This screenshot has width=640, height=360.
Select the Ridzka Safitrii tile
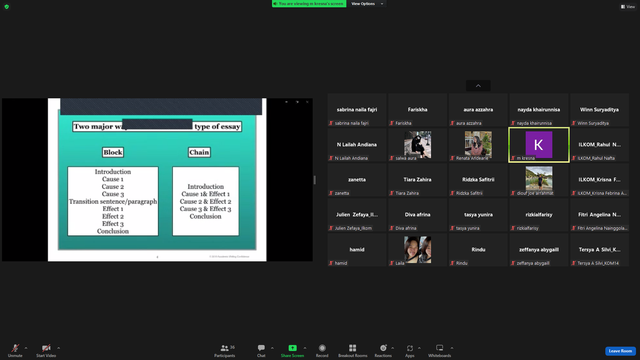pos(478,180)
